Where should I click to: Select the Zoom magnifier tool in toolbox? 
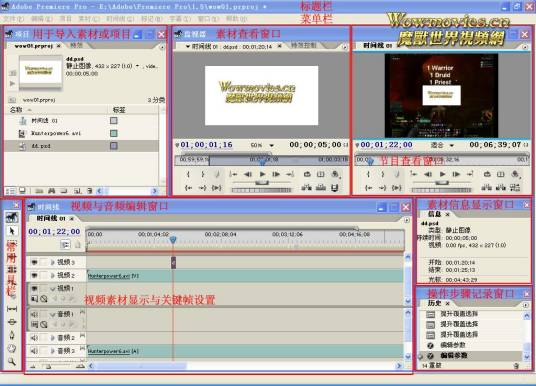(12, 361)
